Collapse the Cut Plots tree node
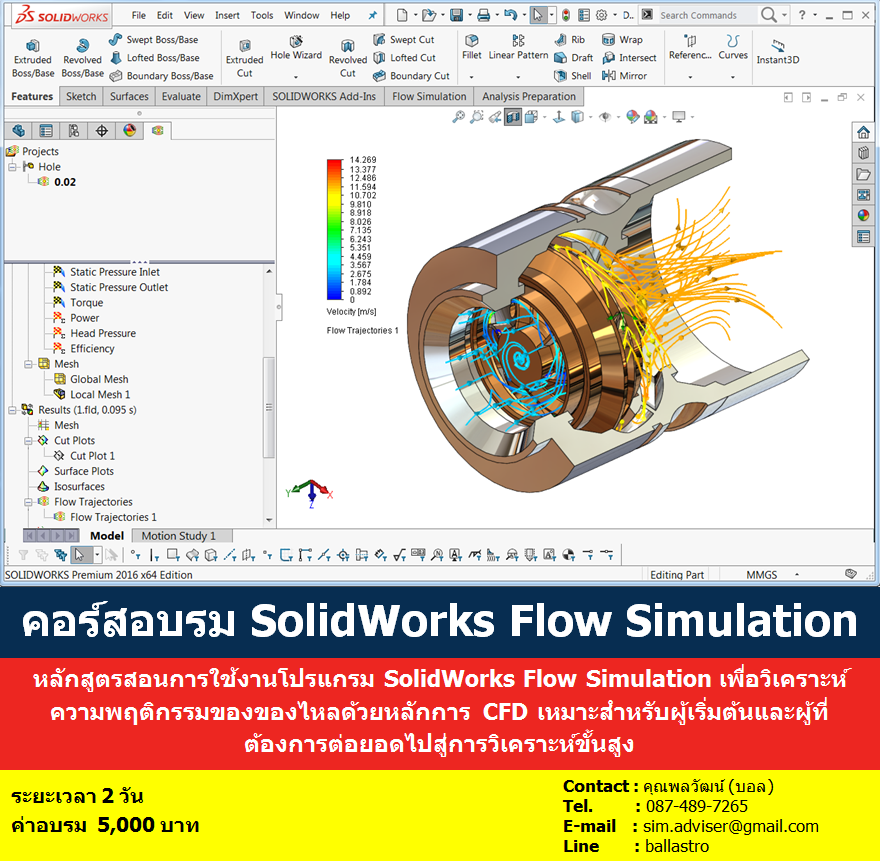The image size is (880, 861). click(x=28, y=441)
